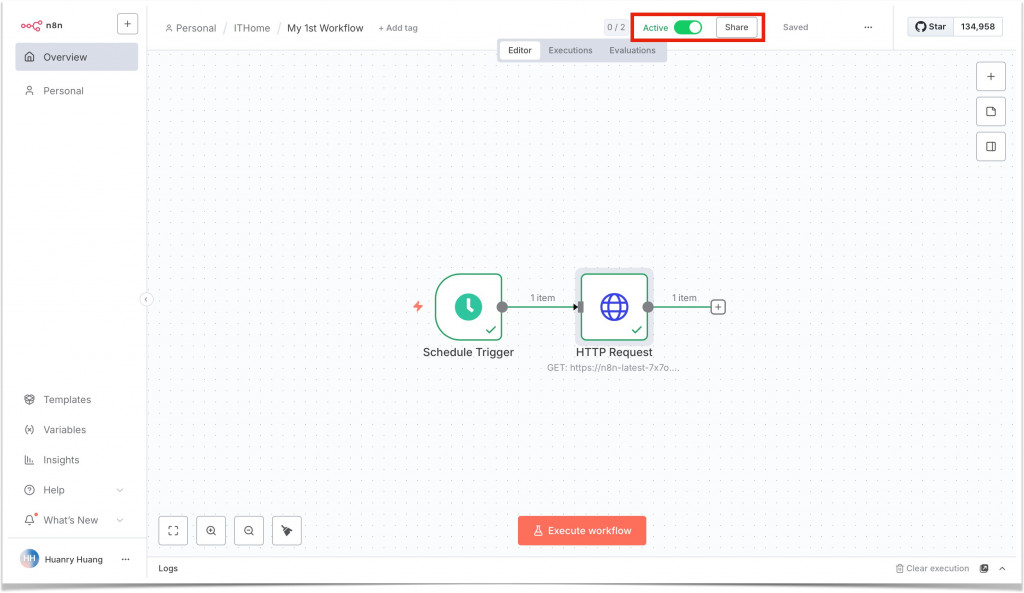Click the Logs panel label
1024x593 pixels.
(x=168, y=568)
